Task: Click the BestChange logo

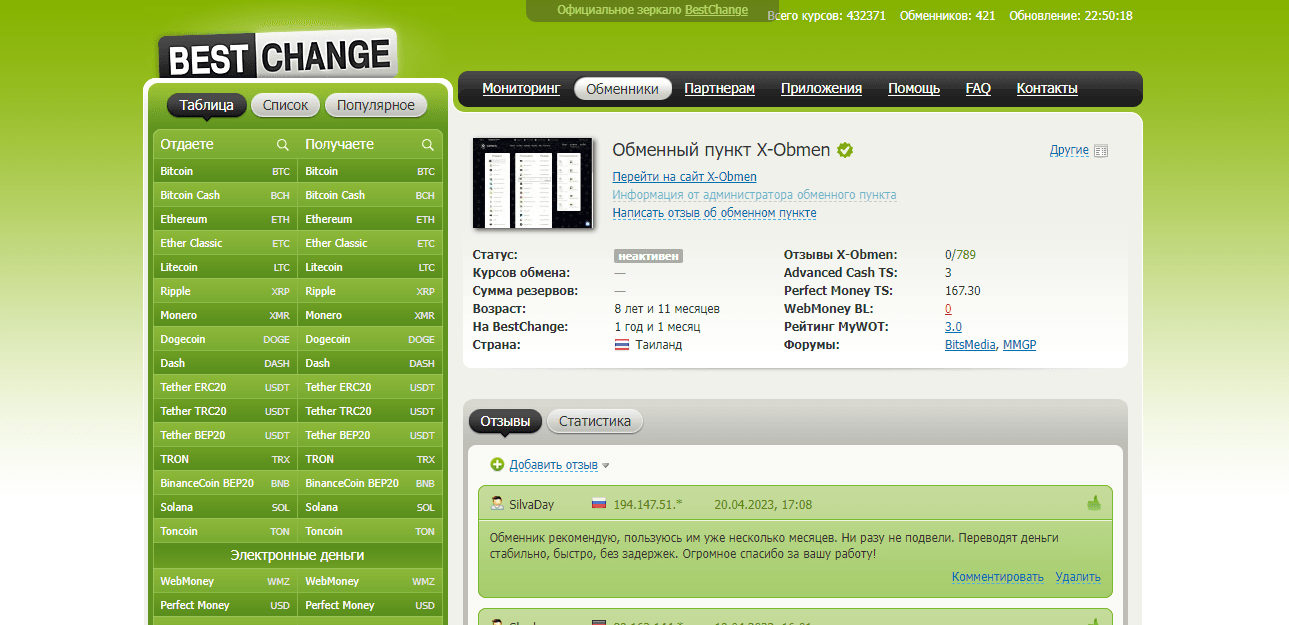Action: pos(277,55)
